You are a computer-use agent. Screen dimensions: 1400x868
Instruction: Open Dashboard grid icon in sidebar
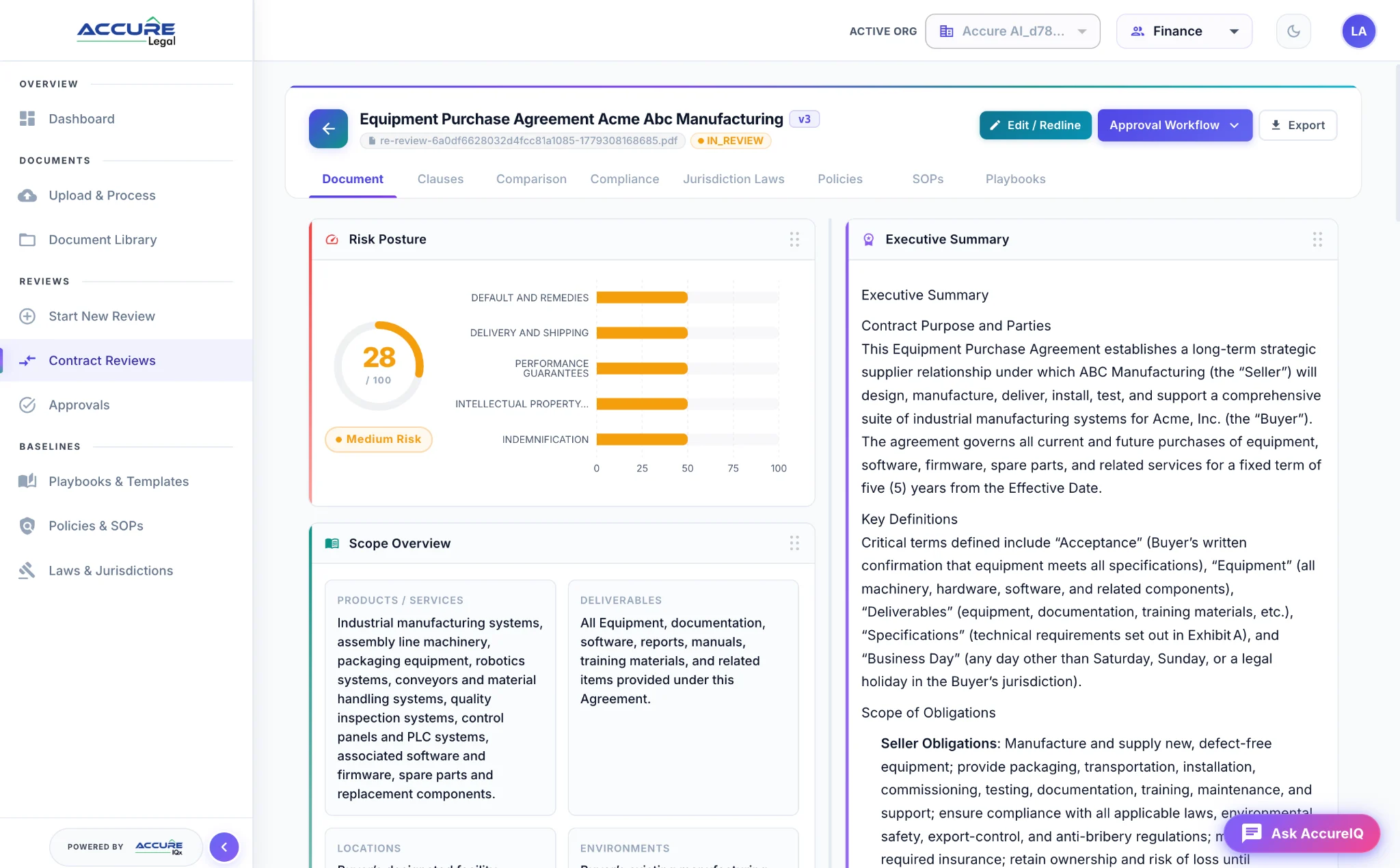click(27, 119)
